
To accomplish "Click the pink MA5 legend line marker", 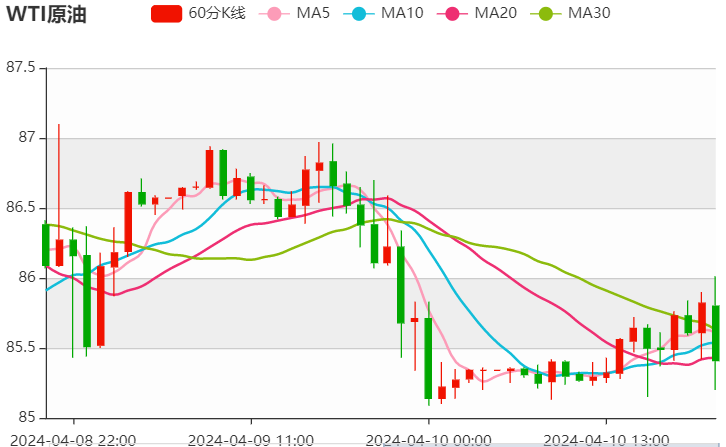I will pyautogui.click(x=274, y=14).
